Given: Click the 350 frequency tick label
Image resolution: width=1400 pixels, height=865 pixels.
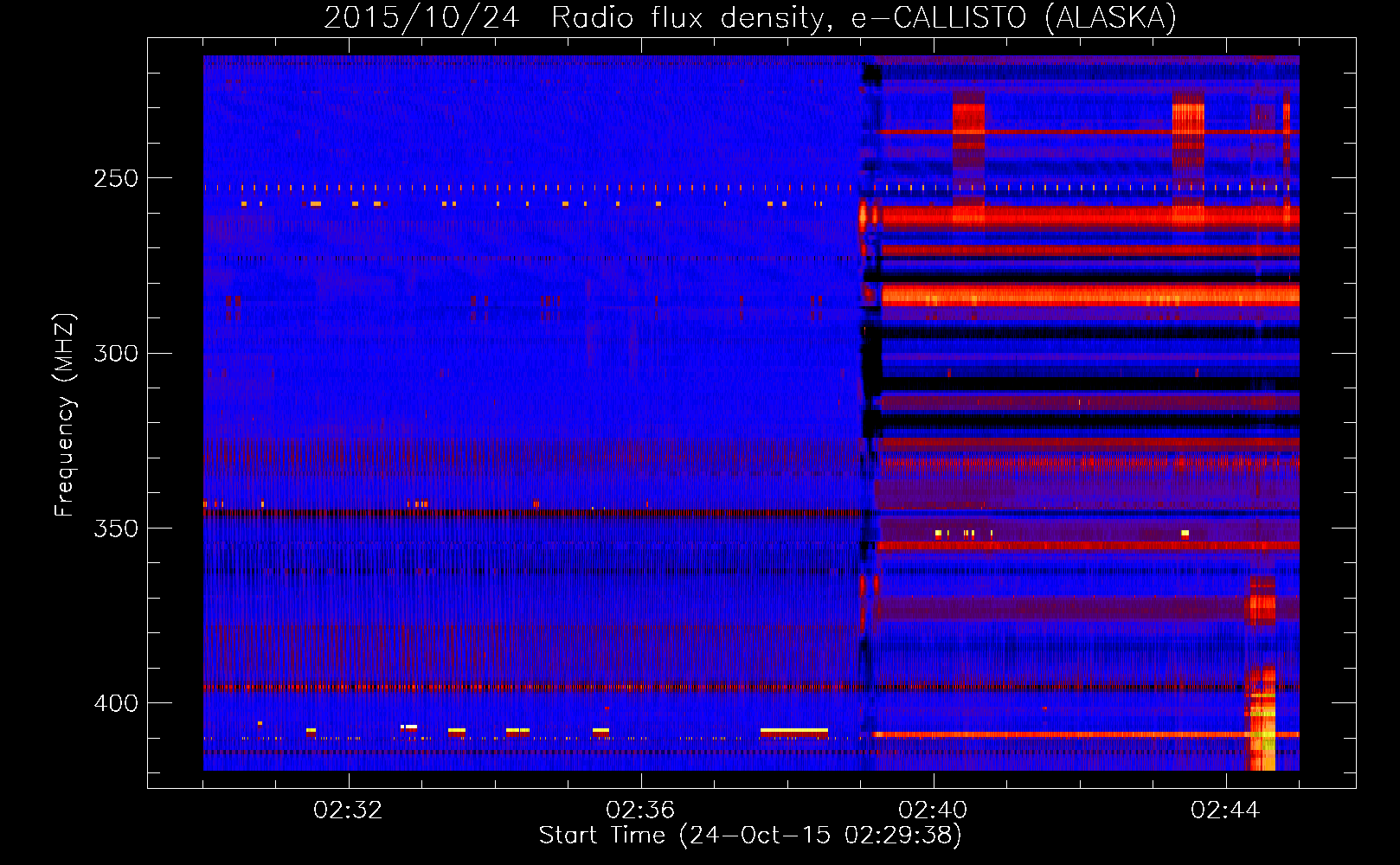Looking at the screenshot, I should (116, 528).
